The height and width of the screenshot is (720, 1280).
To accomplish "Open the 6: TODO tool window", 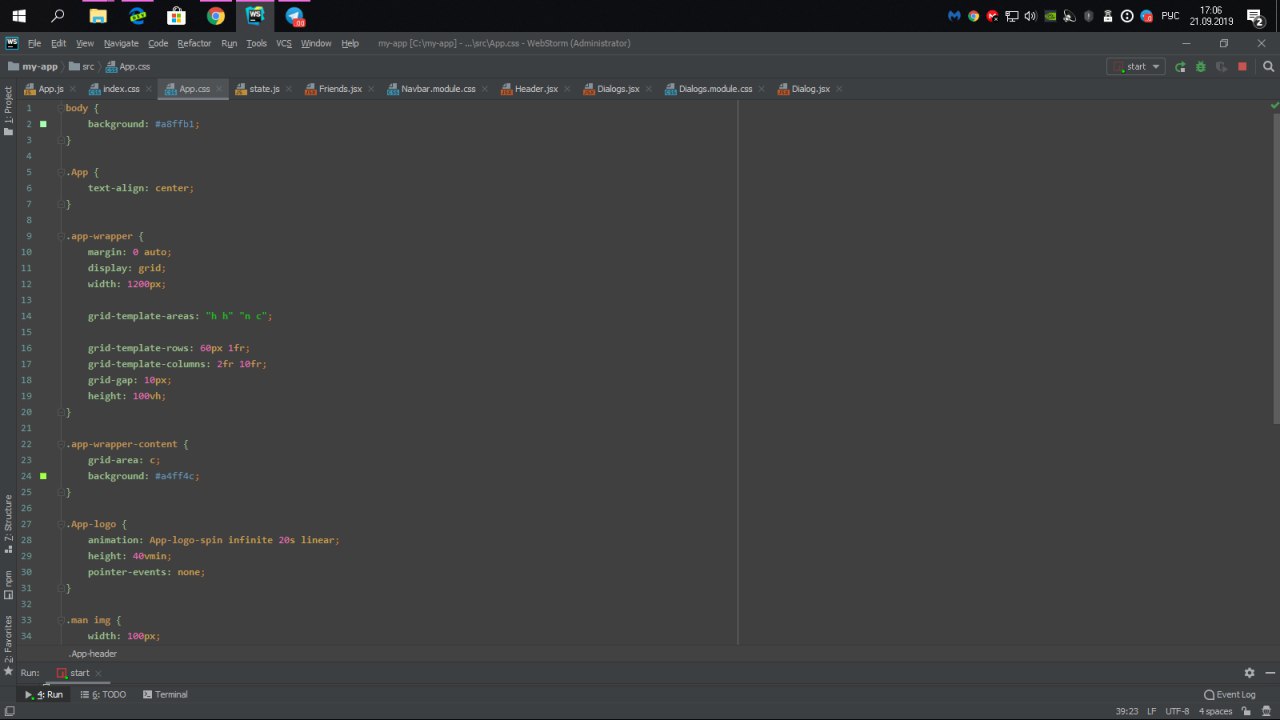I will tap(103, 694).
